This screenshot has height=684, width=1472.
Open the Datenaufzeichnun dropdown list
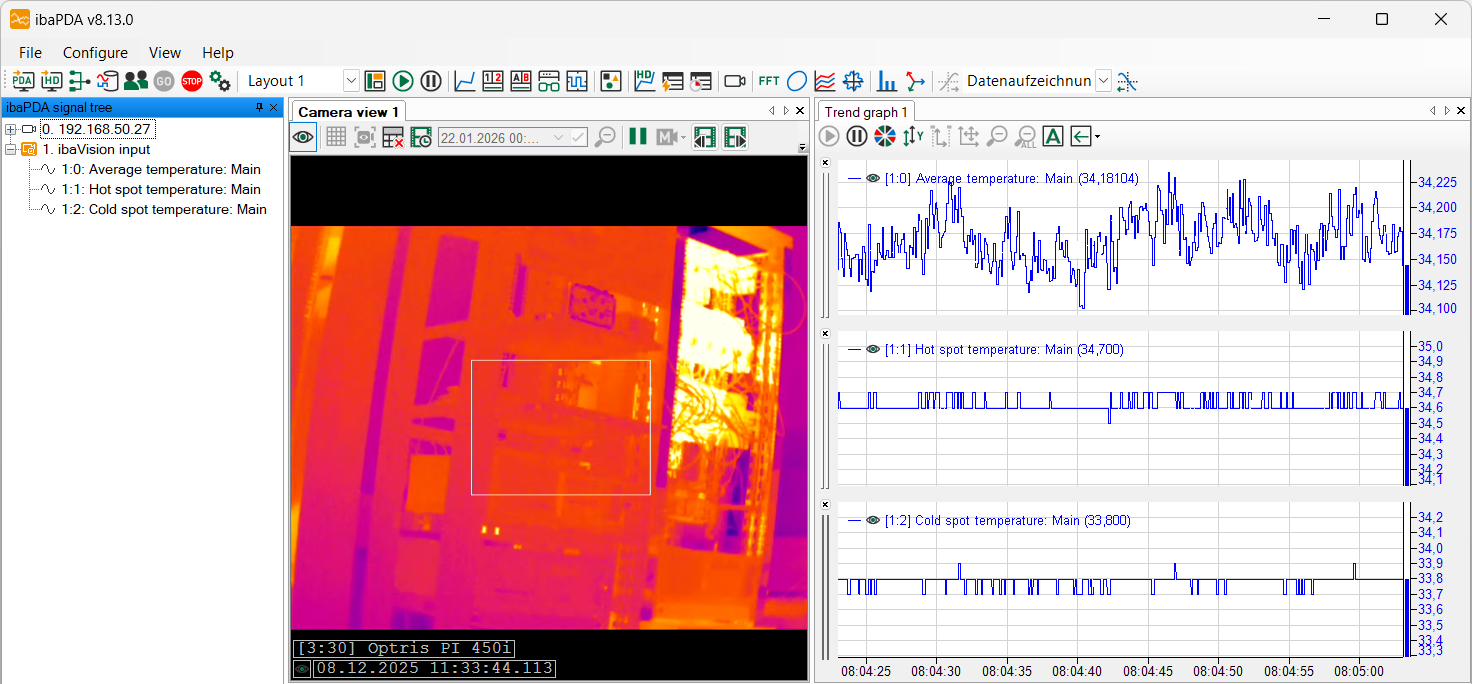(1103, 81)
